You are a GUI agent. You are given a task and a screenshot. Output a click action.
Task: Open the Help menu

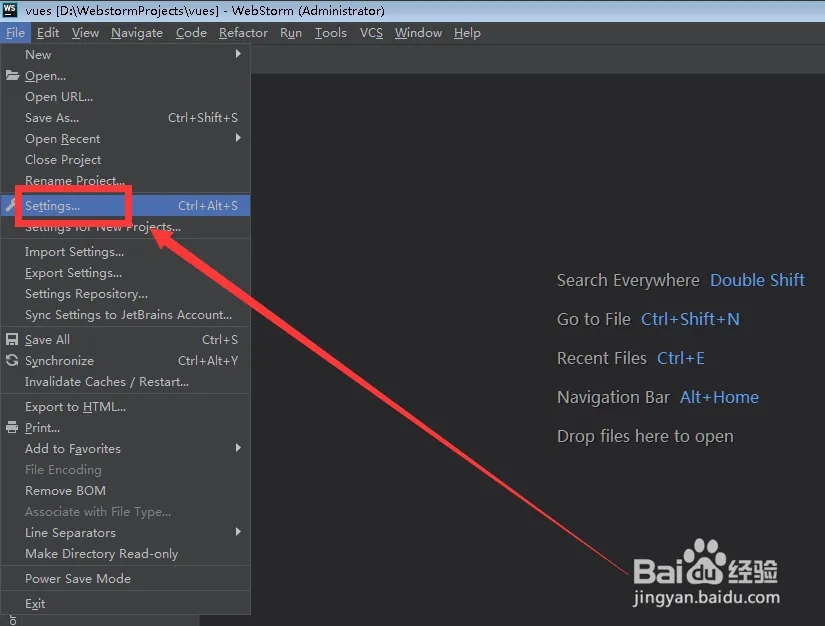467,33
